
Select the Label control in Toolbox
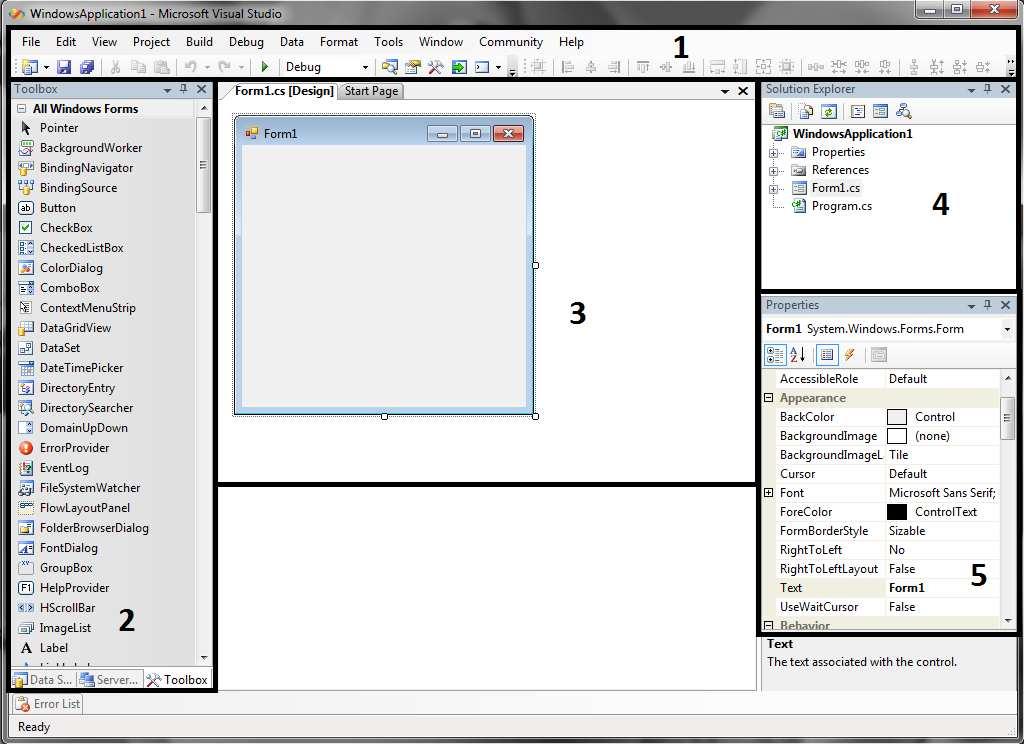[54, 648]
